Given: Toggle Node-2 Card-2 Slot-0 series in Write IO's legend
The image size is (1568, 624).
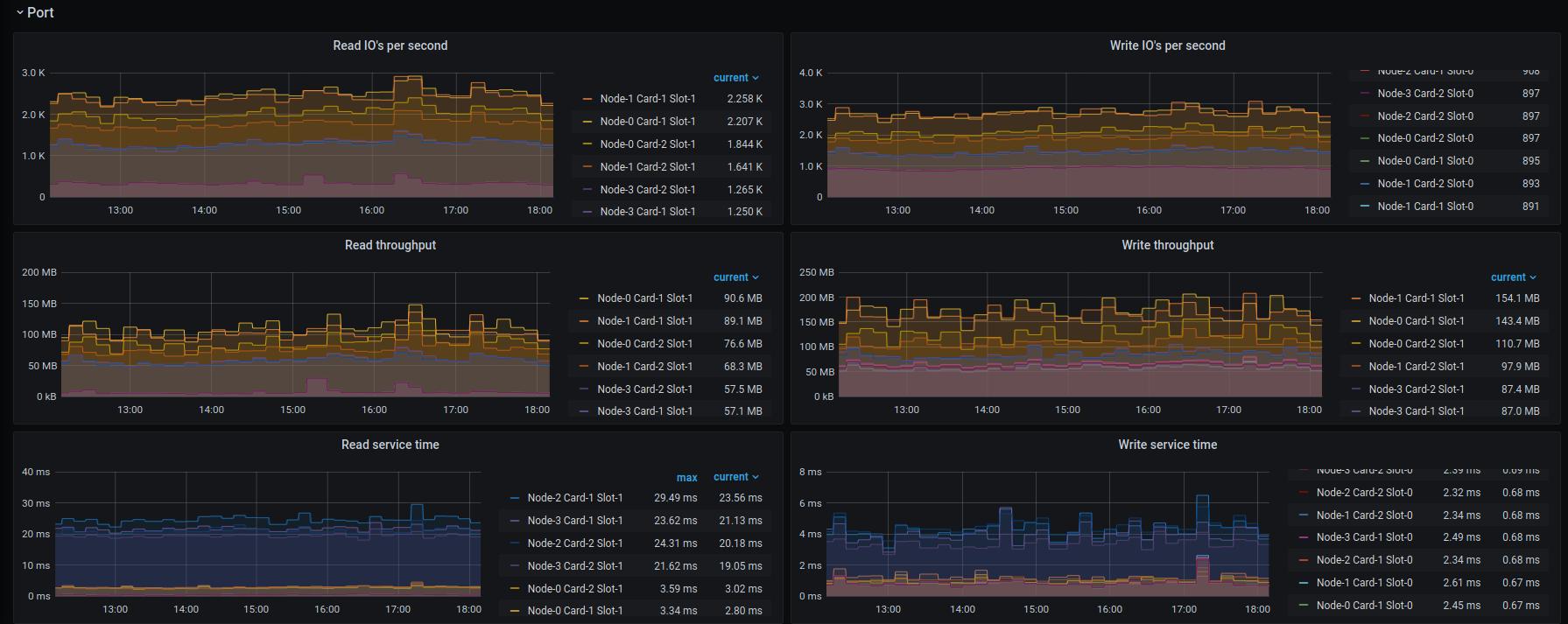Looking at the screenshot, I should (x=1425, y=116).
